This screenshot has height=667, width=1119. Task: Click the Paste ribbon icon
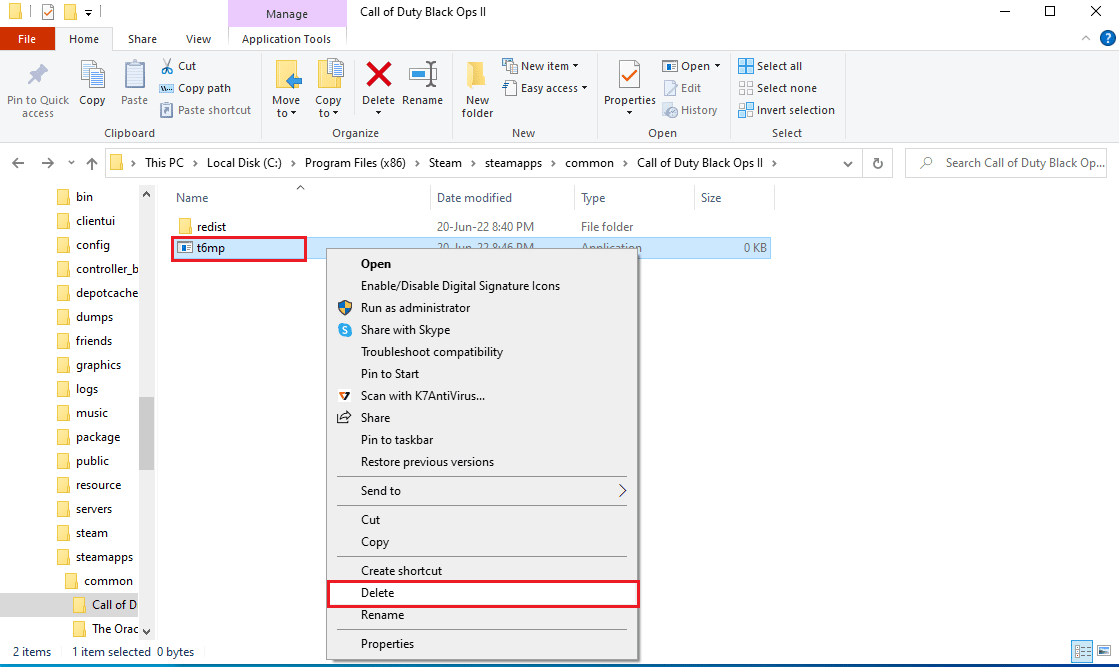click(134, 75)
